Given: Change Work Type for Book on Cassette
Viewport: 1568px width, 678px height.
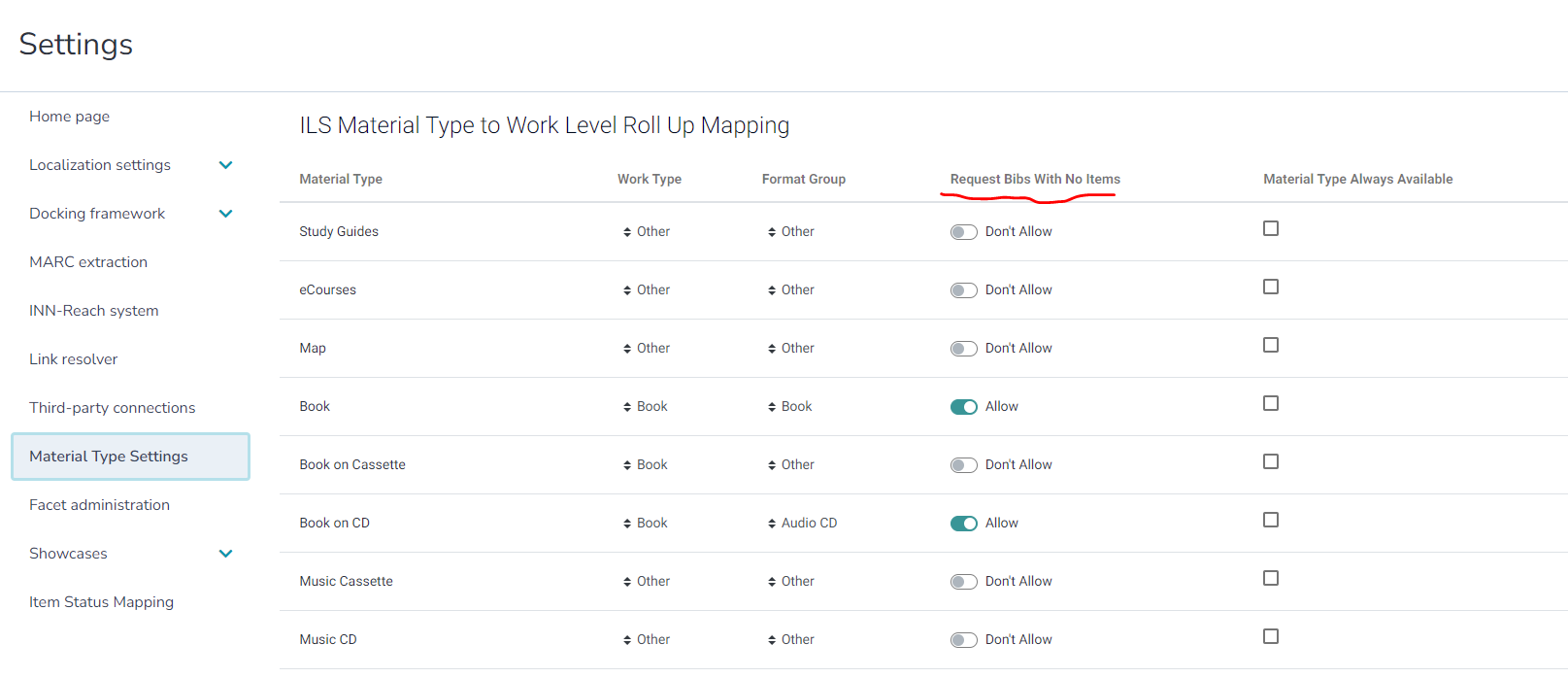Looking at the screenshot, I should point(646,464).
